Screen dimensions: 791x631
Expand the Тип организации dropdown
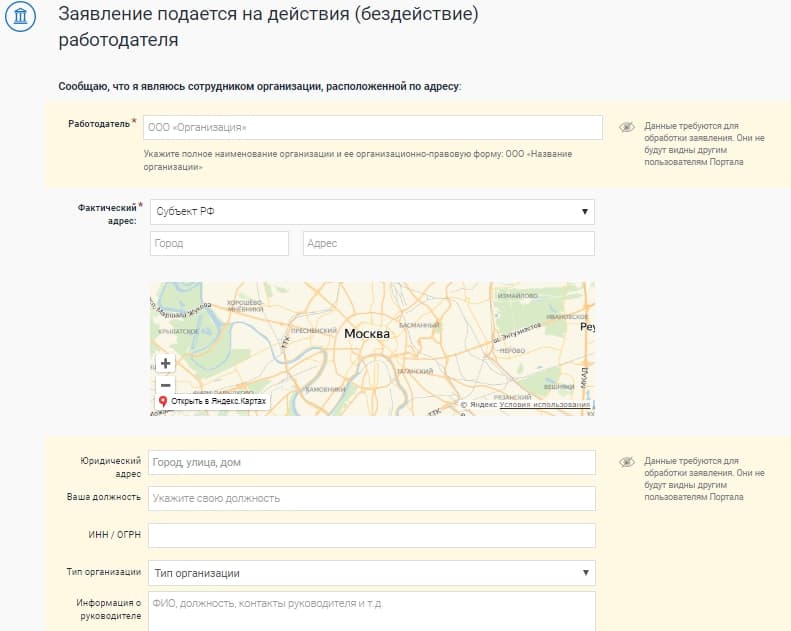370,573
